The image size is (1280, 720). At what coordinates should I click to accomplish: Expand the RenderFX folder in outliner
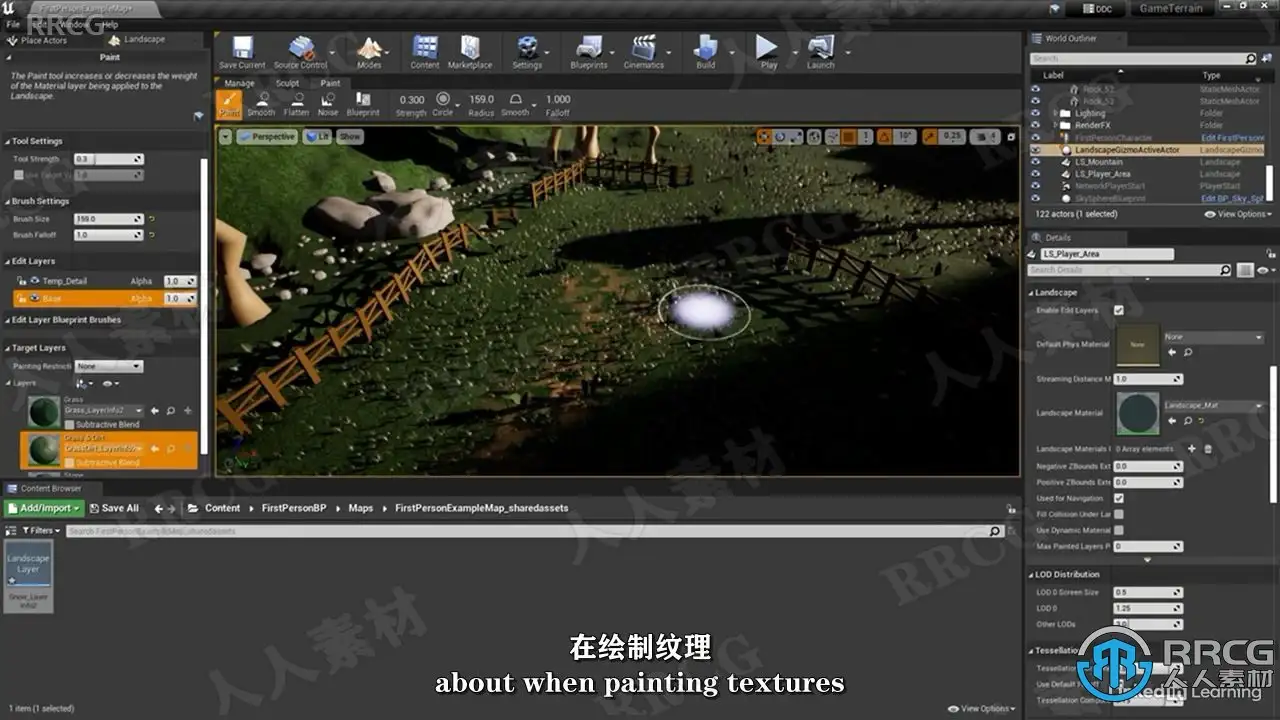(x=1056, y=125)
